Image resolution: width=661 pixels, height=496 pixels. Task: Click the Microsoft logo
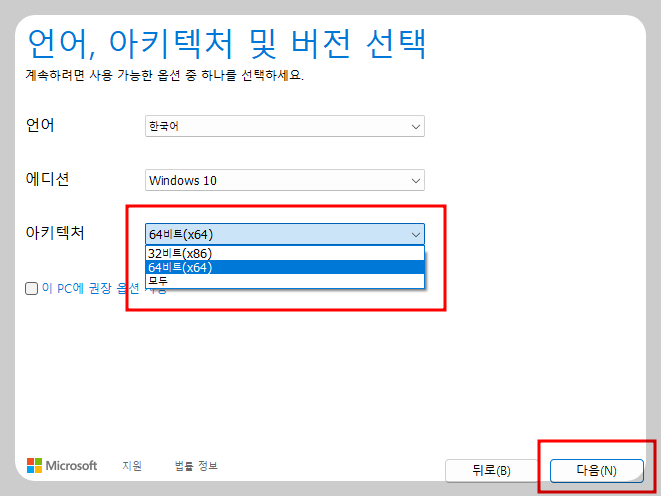point(62,466)
